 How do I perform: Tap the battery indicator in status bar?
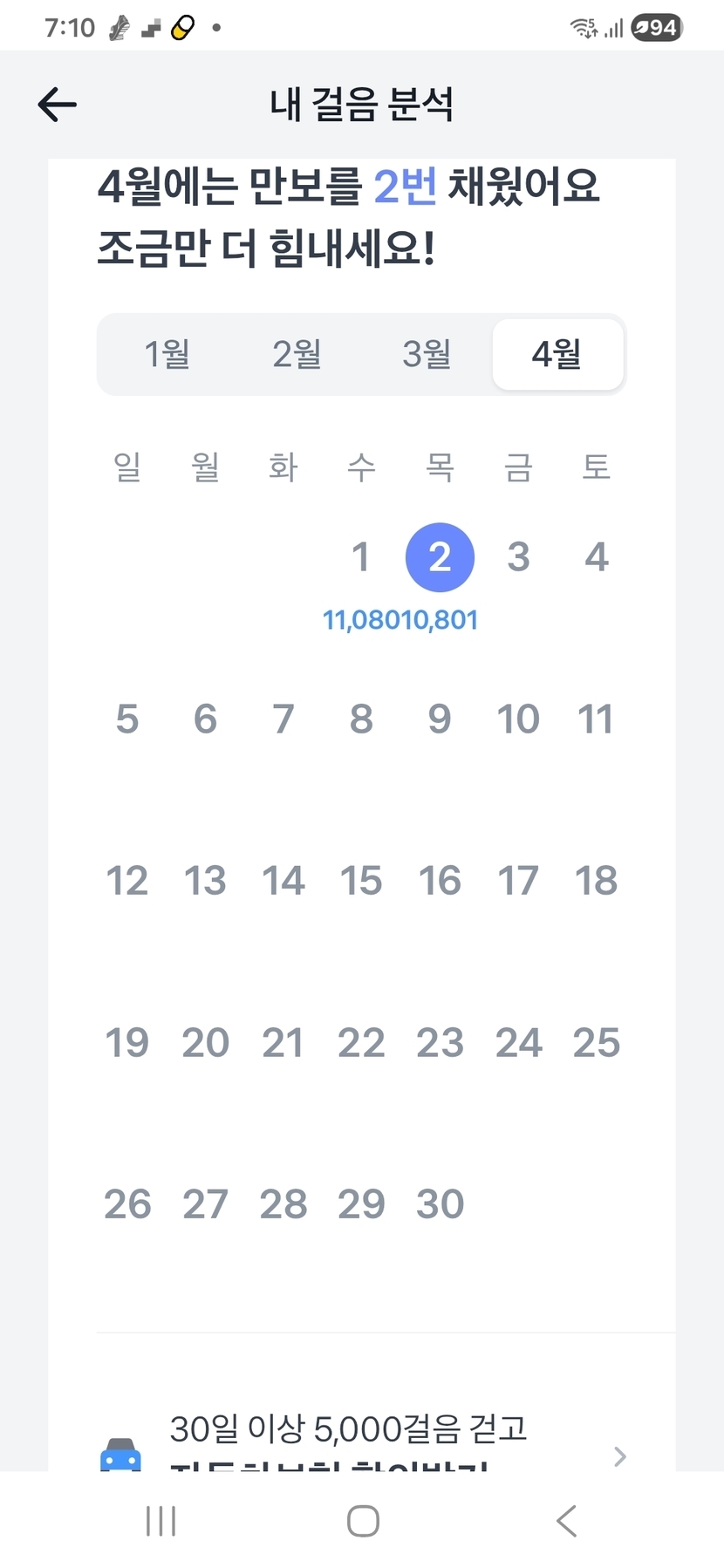click(x=656, y=28)
